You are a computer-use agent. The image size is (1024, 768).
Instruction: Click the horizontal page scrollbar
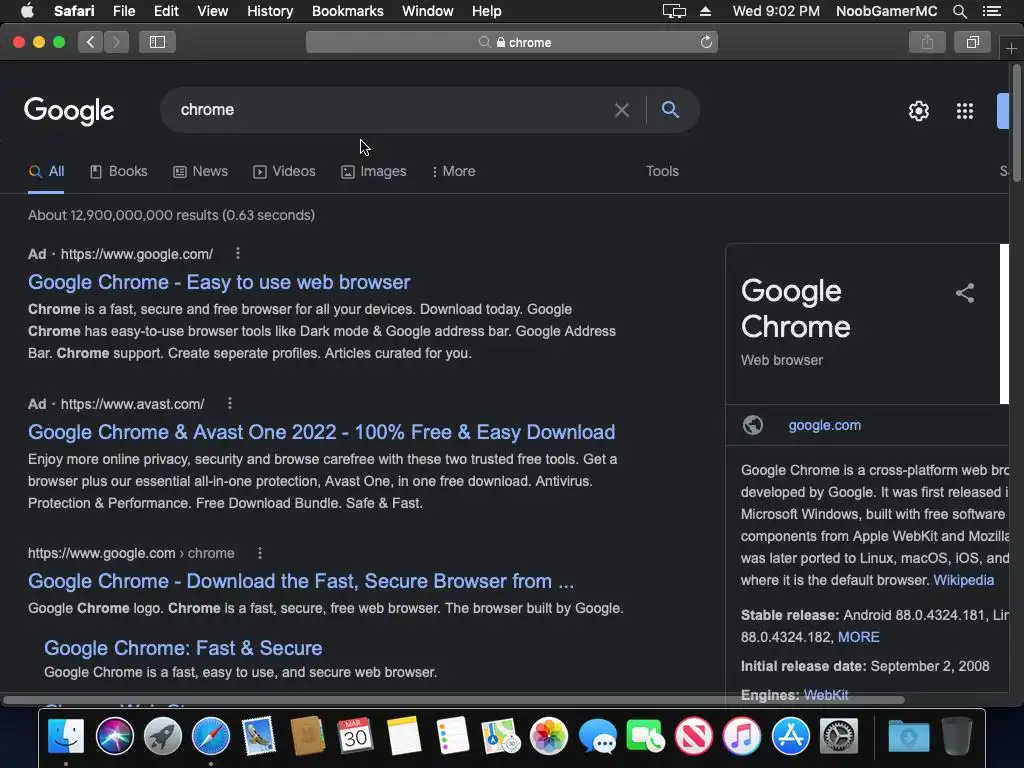[x=454, y=700]
